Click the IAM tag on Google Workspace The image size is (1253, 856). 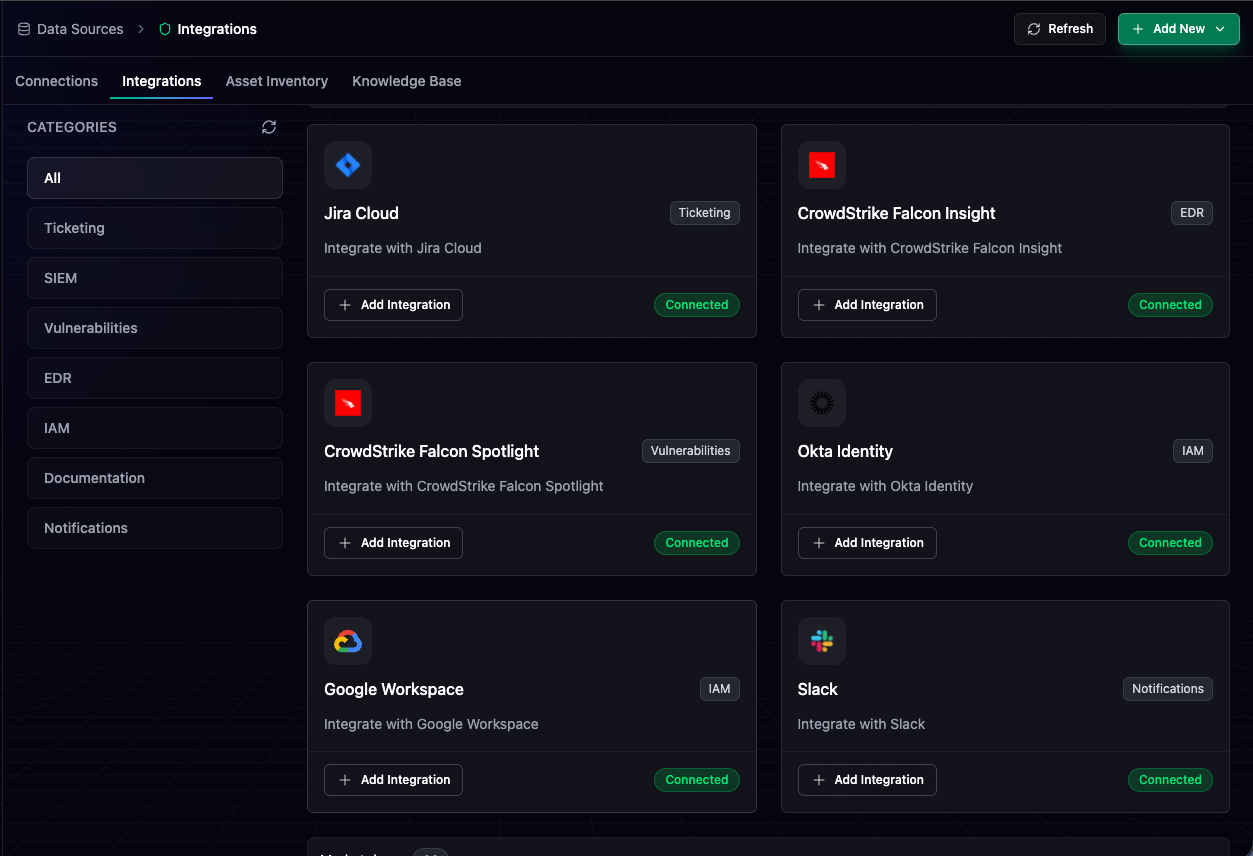720,689
